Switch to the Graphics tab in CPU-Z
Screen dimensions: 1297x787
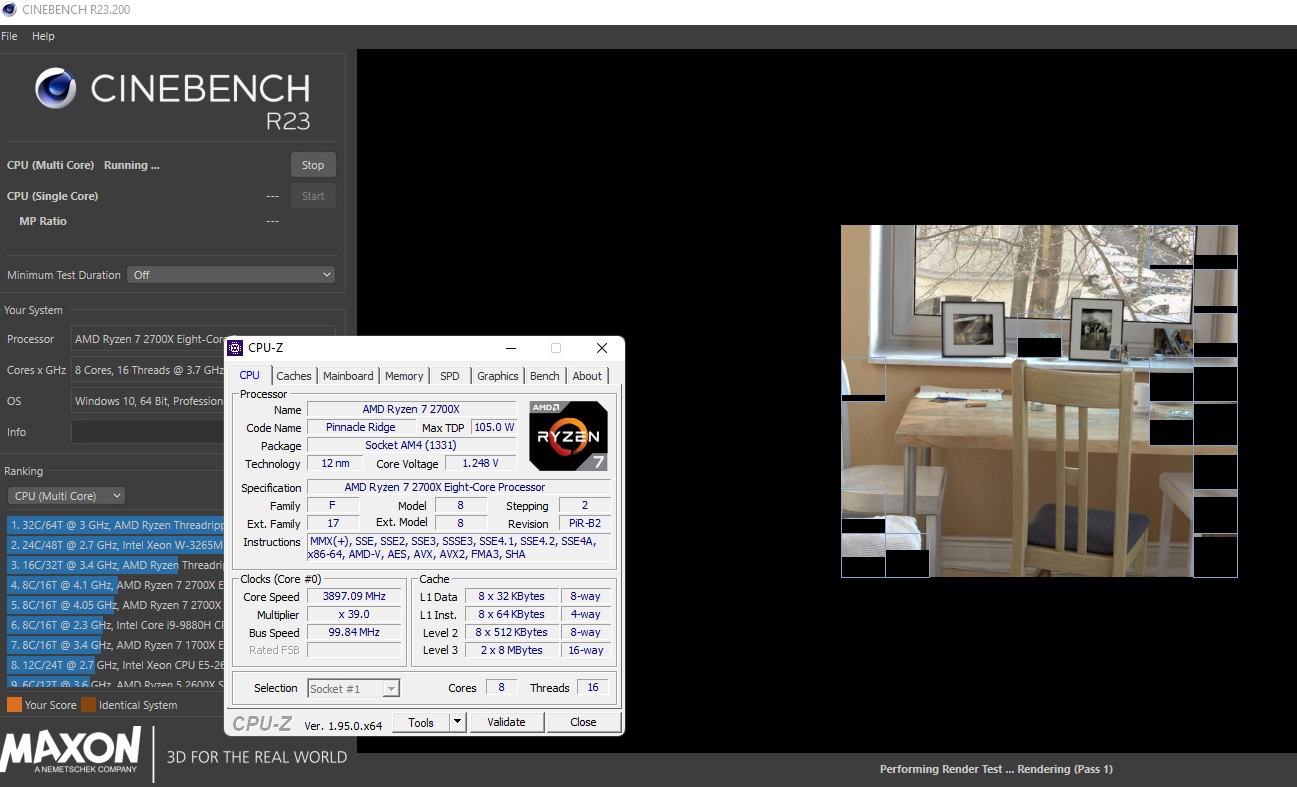pyautogui.click(x=498, y=376)
